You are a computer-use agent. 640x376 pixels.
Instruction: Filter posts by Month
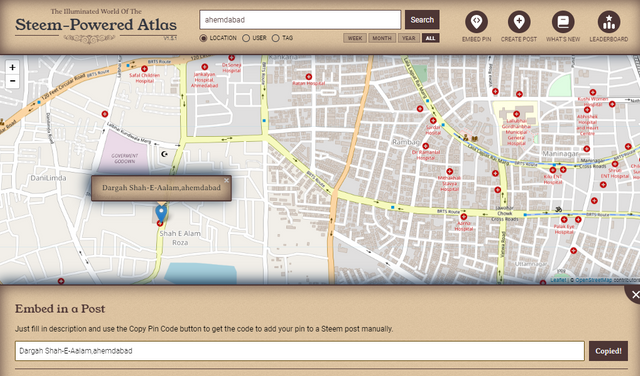(382, 38)
